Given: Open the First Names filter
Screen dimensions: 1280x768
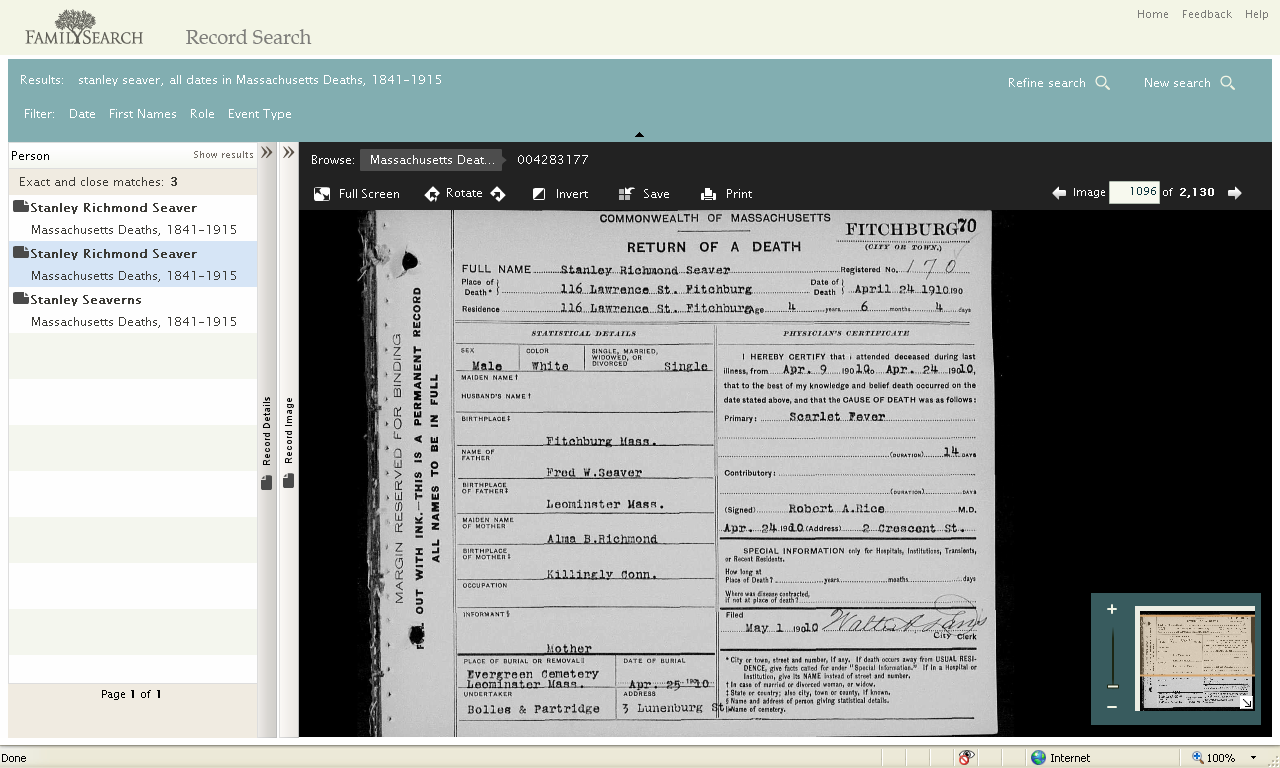Looking at the screenshot, I should pyautogui.click(x=143, y=114).
